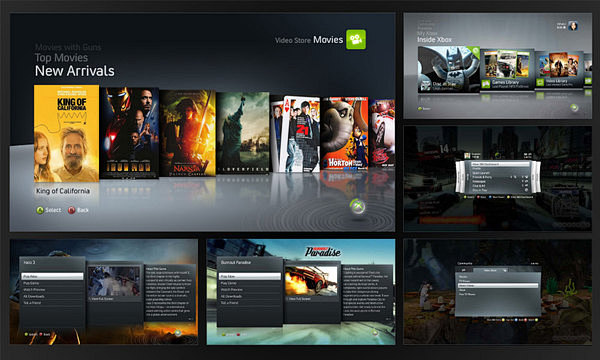
Task: Choose Watch Preview in Burnout Paradise menu
Action: (249, 290)
